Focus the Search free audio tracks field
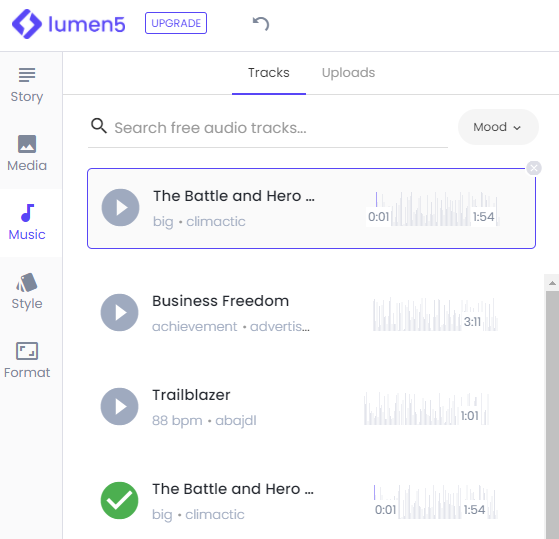This screenshot has height=539, width=559. tap(268, 128)
